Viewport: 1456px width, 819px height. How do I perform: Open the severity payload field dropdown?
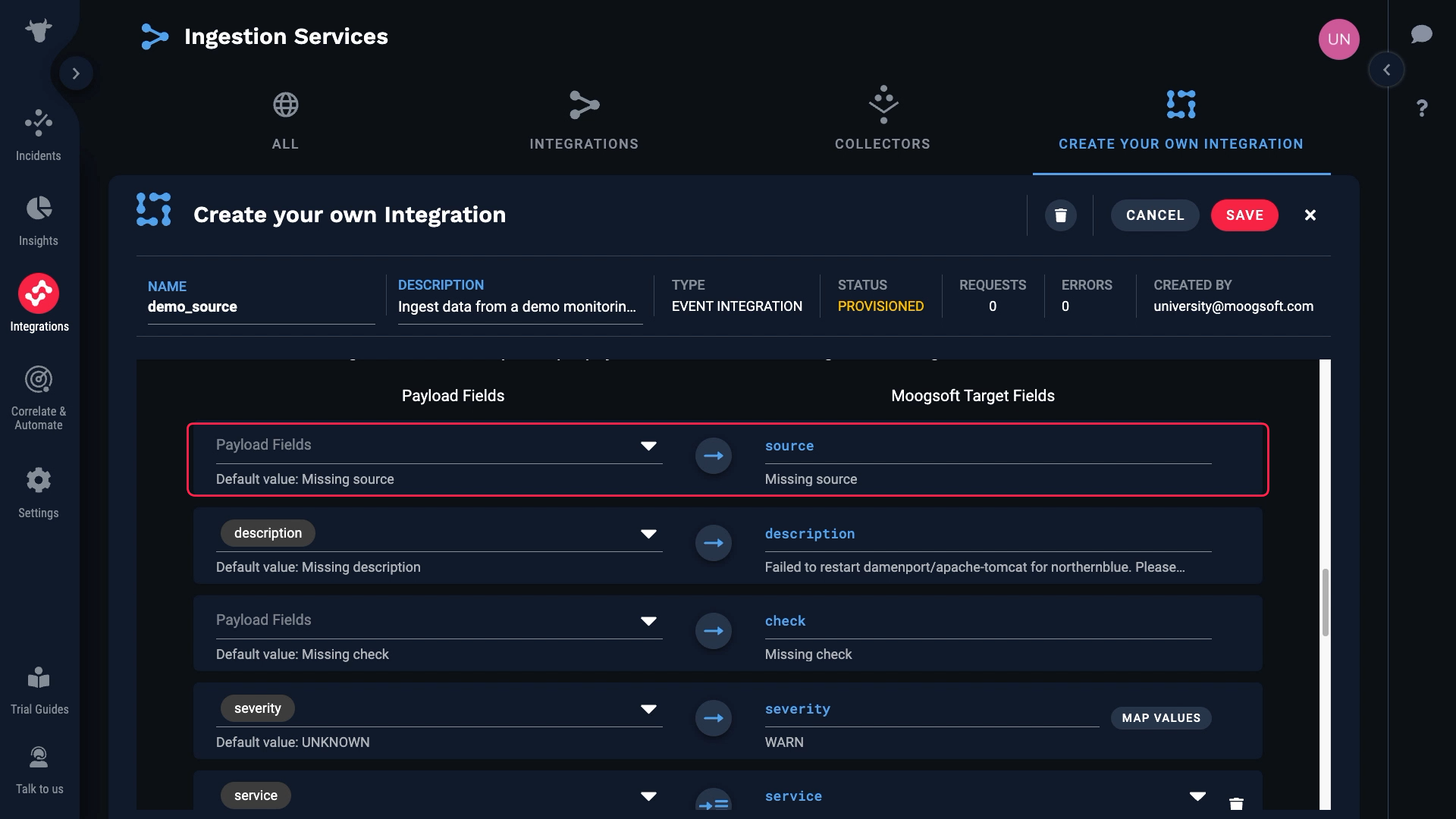[648, 709]
